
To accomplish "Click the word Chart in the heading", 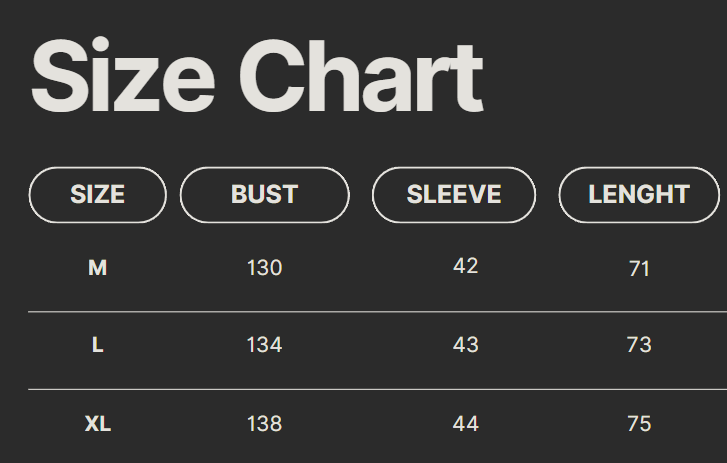I will point(361,78).
